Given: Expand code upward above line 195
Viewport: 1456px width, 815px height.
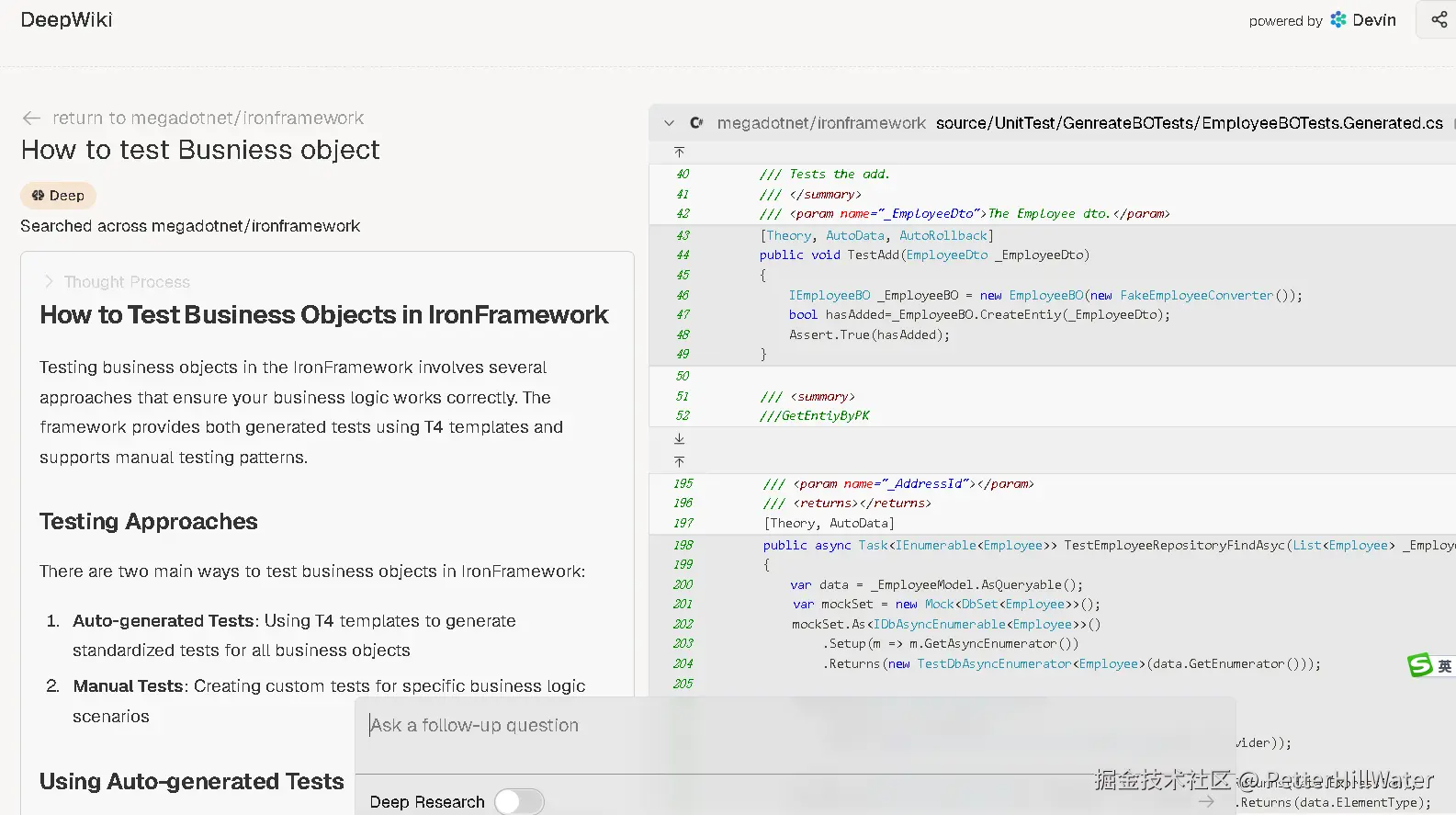Looking at the screenshot, I should [x=679, y=461].
